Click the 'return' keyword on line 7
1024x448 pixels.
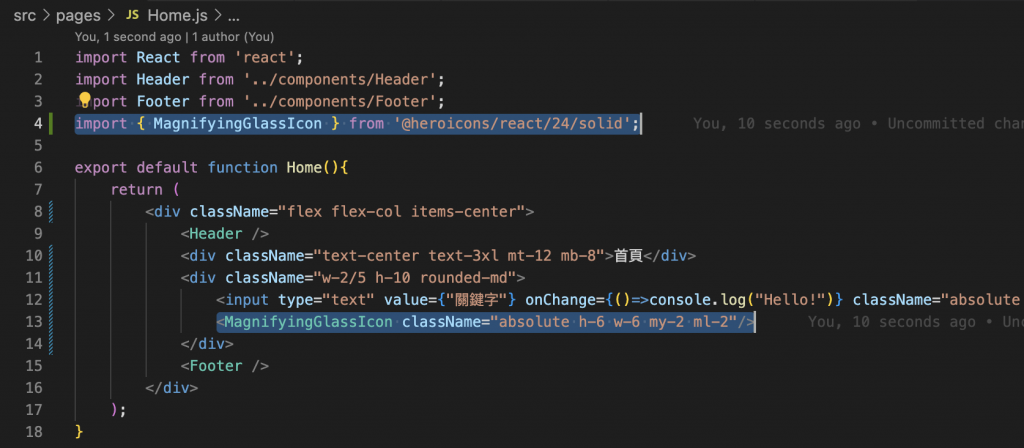[136, 189]
